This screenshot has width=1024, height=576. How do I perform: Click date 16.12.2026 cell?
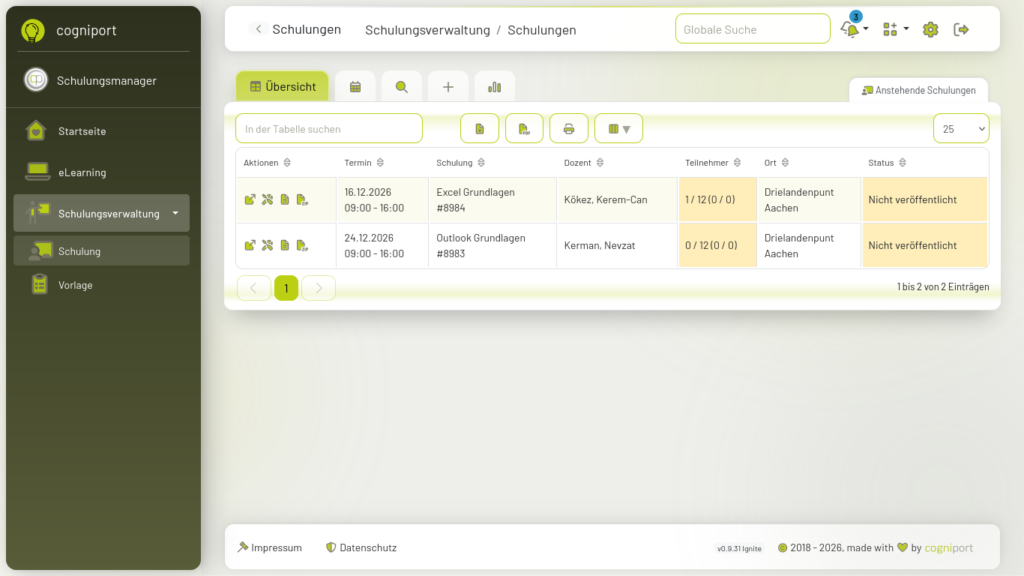tap(382, 200)
